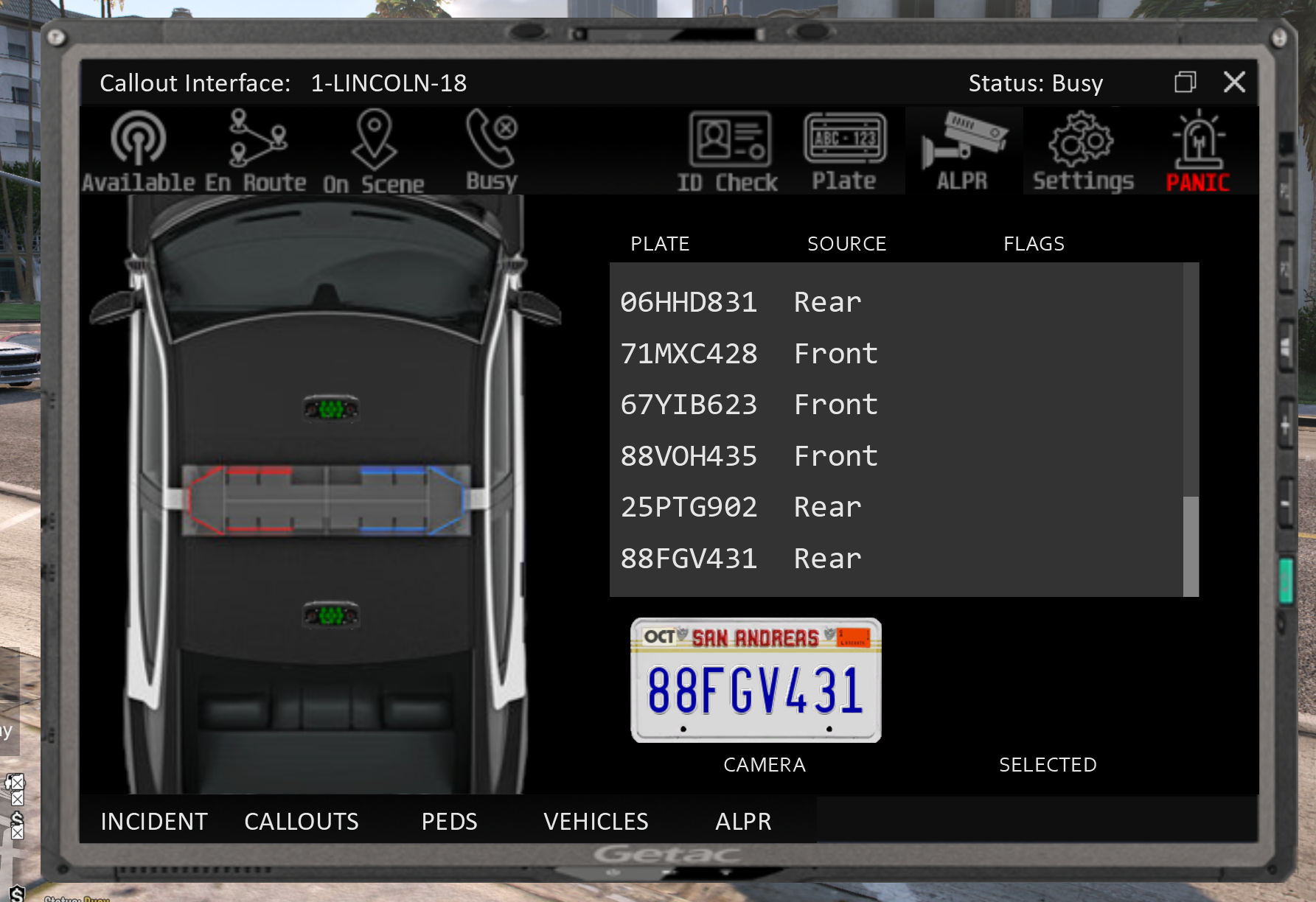Open the VEHICLES tab
Image resolution: width=1316 pixels, height=902 pixels.
click(x=596, y=821)
